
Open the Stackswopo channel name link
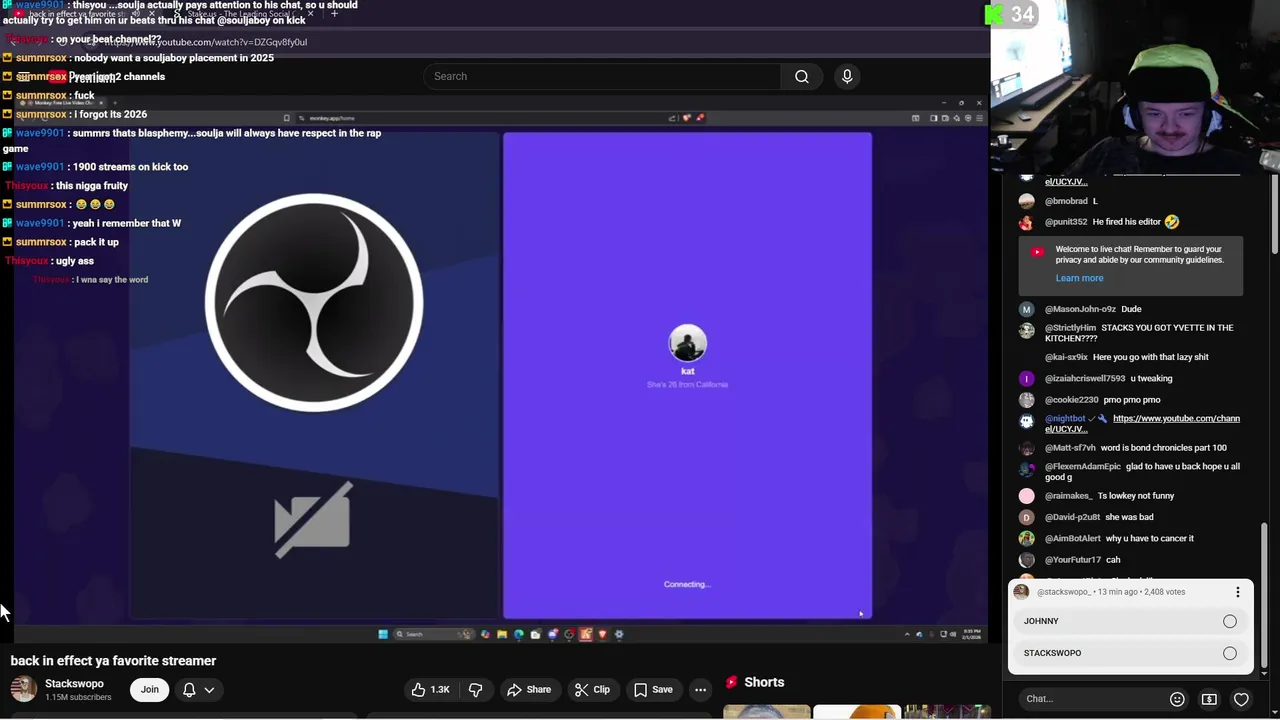click(74, 683)
